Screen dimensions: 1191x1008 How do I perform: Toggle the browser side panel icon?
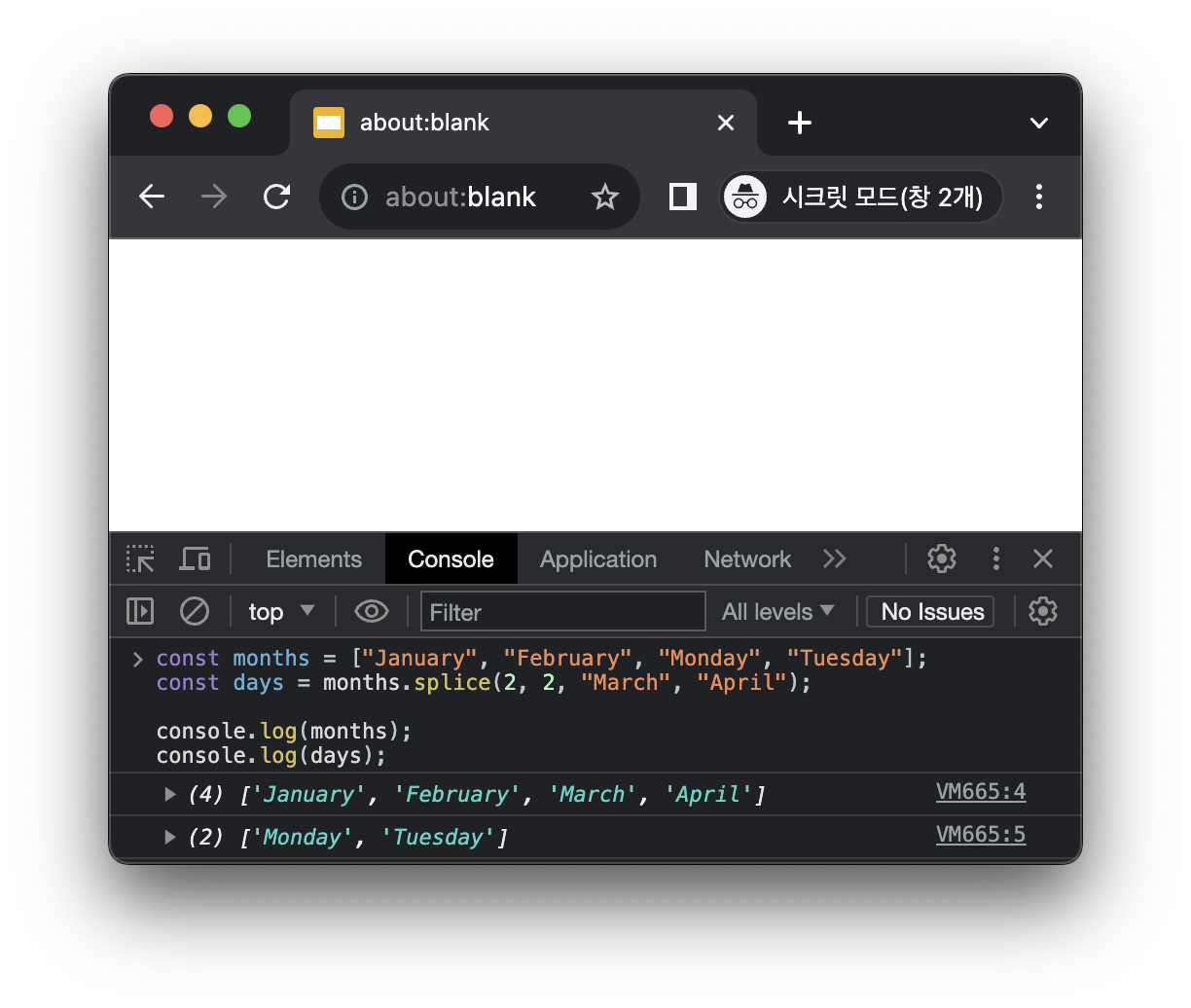click(x=683, y=197)
